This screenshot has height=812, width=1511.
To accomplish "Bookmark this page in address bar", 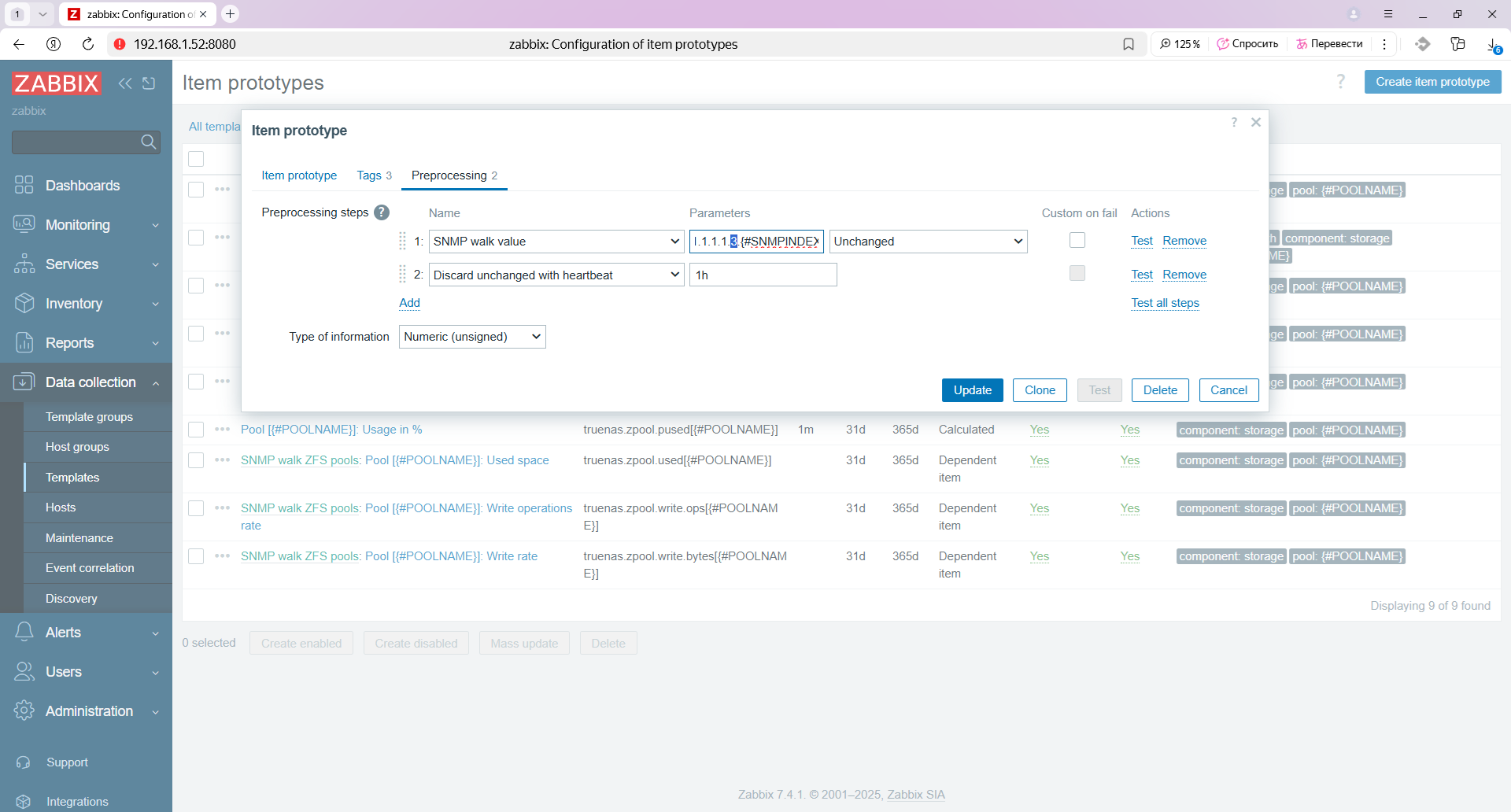I will coord(1129,44).
